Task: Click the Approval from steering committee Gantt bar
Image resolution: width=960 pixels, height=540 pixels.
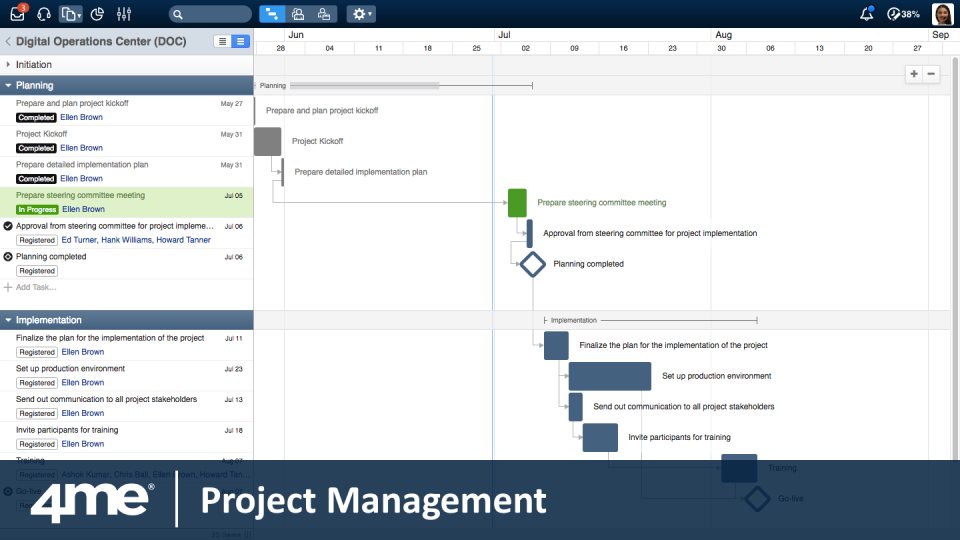Action: [530, 233]
